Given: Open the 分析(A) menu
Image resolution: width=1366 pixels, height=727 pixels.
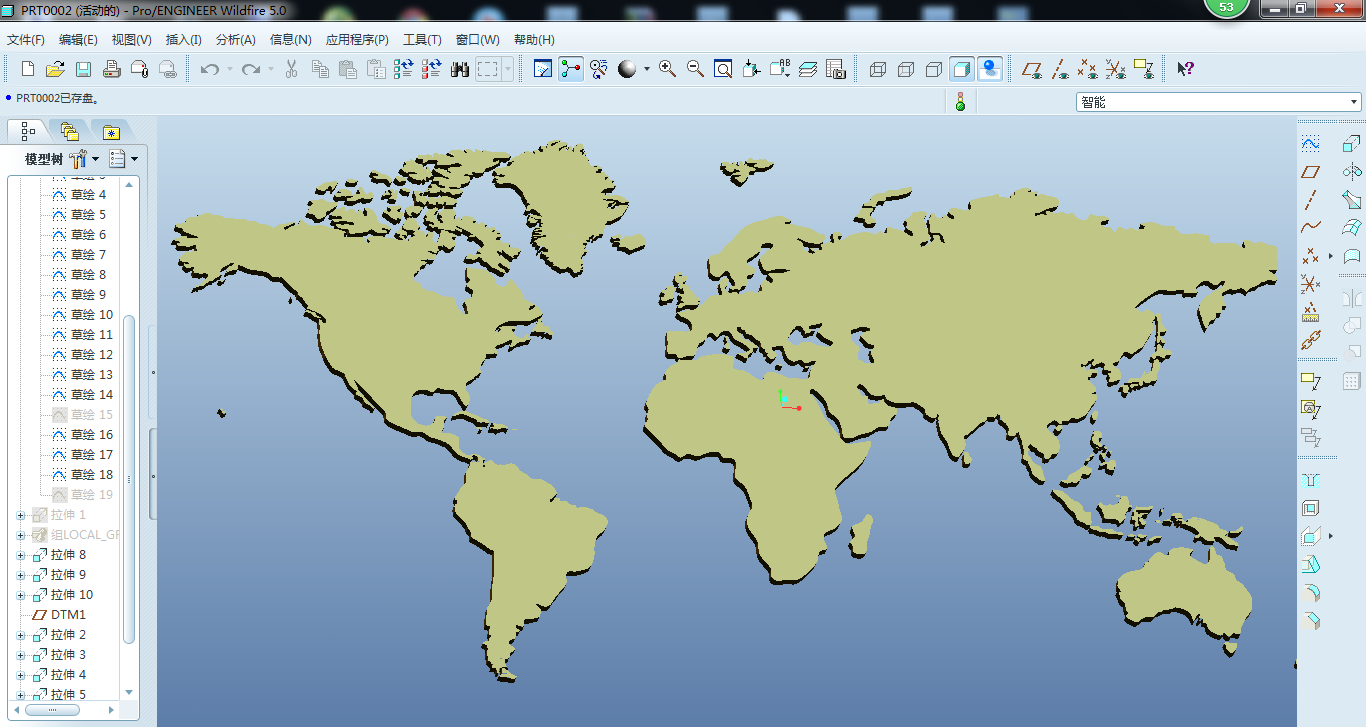Looking at the screenshot, I should 236,40.
